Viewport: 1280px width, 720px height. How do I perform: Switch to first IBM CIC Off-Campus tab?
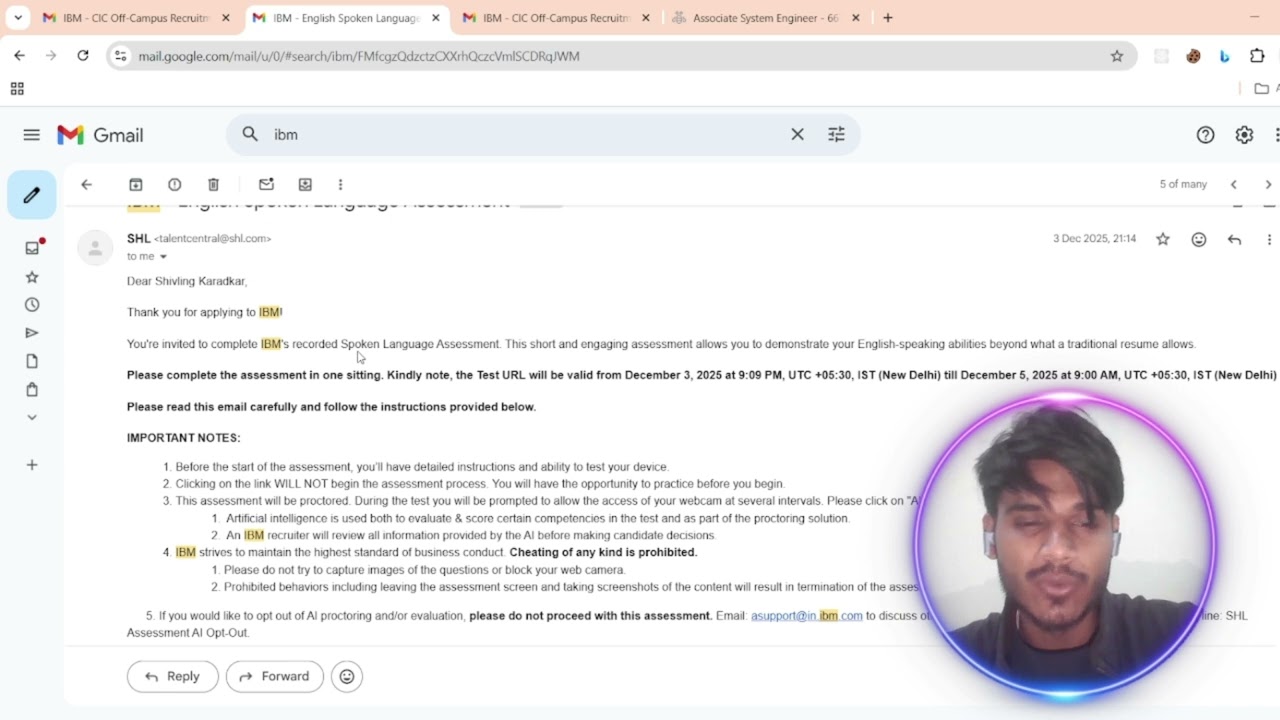134,18
